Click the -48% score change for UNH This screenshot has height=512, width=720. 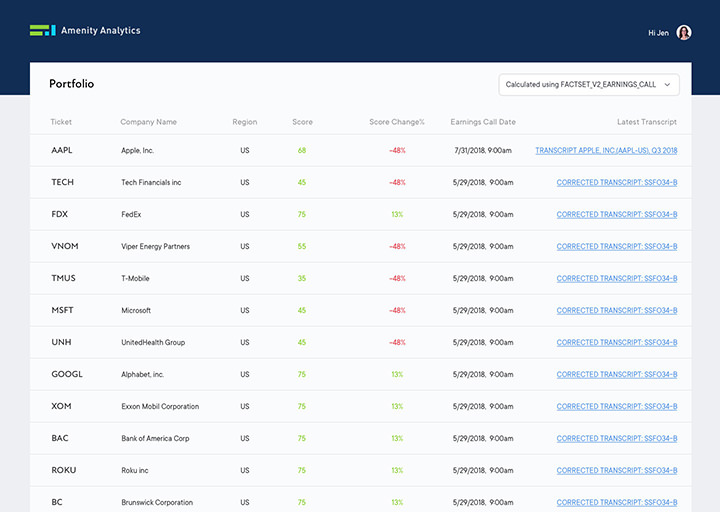point(397,343)
